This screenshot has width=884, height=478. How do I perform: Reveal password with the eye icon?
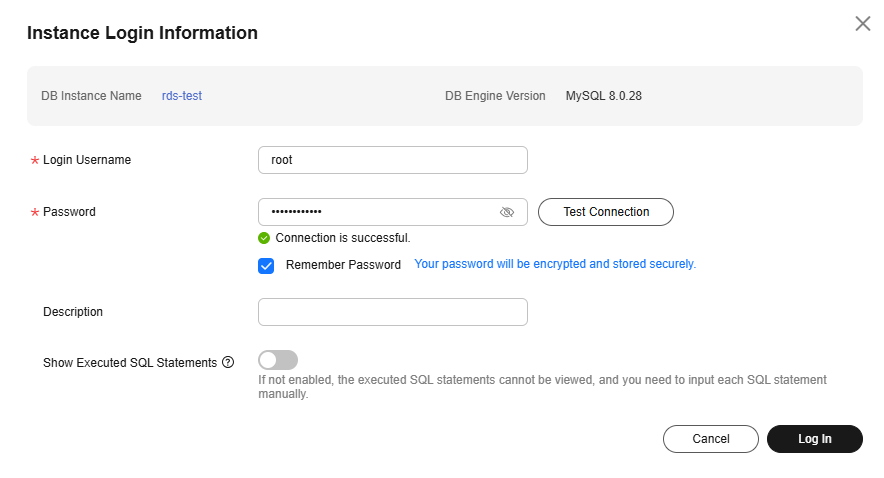click(507, 212)
